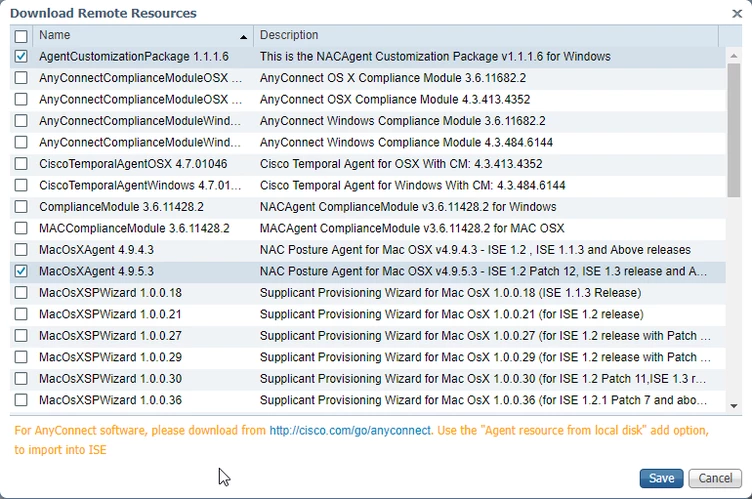Check MacOsXSPWizard 1.0.0.21 checkbox
The image size is (752, 499).
[21, 314]
